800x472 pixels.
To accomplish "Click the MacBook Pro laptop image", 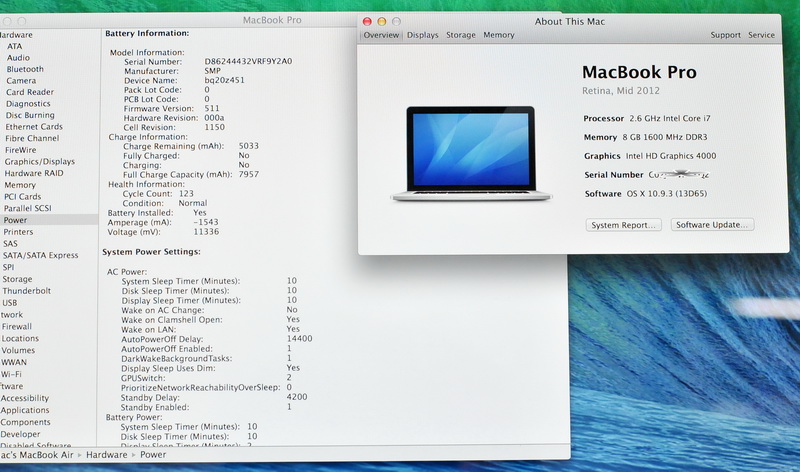I will [x=471, y=154].
